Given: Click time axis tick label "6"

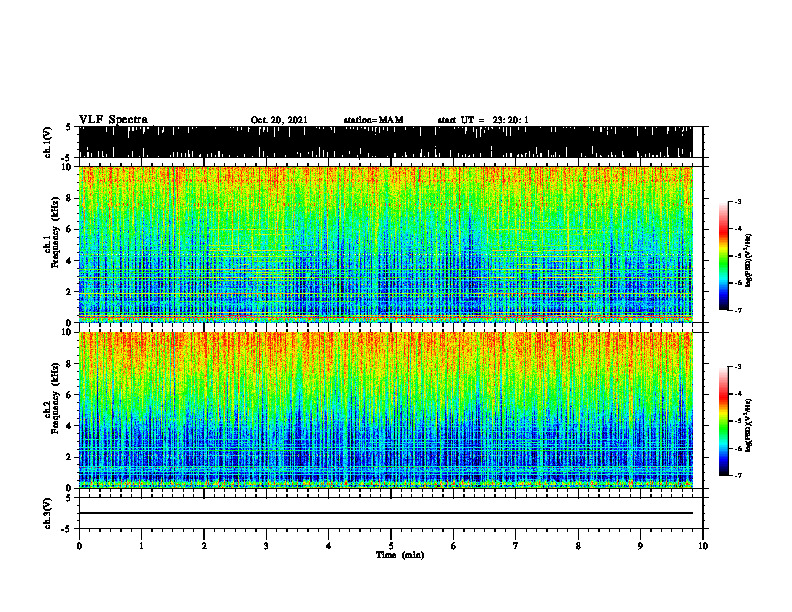Looking at the screenshot, I should tap(453, 546).
